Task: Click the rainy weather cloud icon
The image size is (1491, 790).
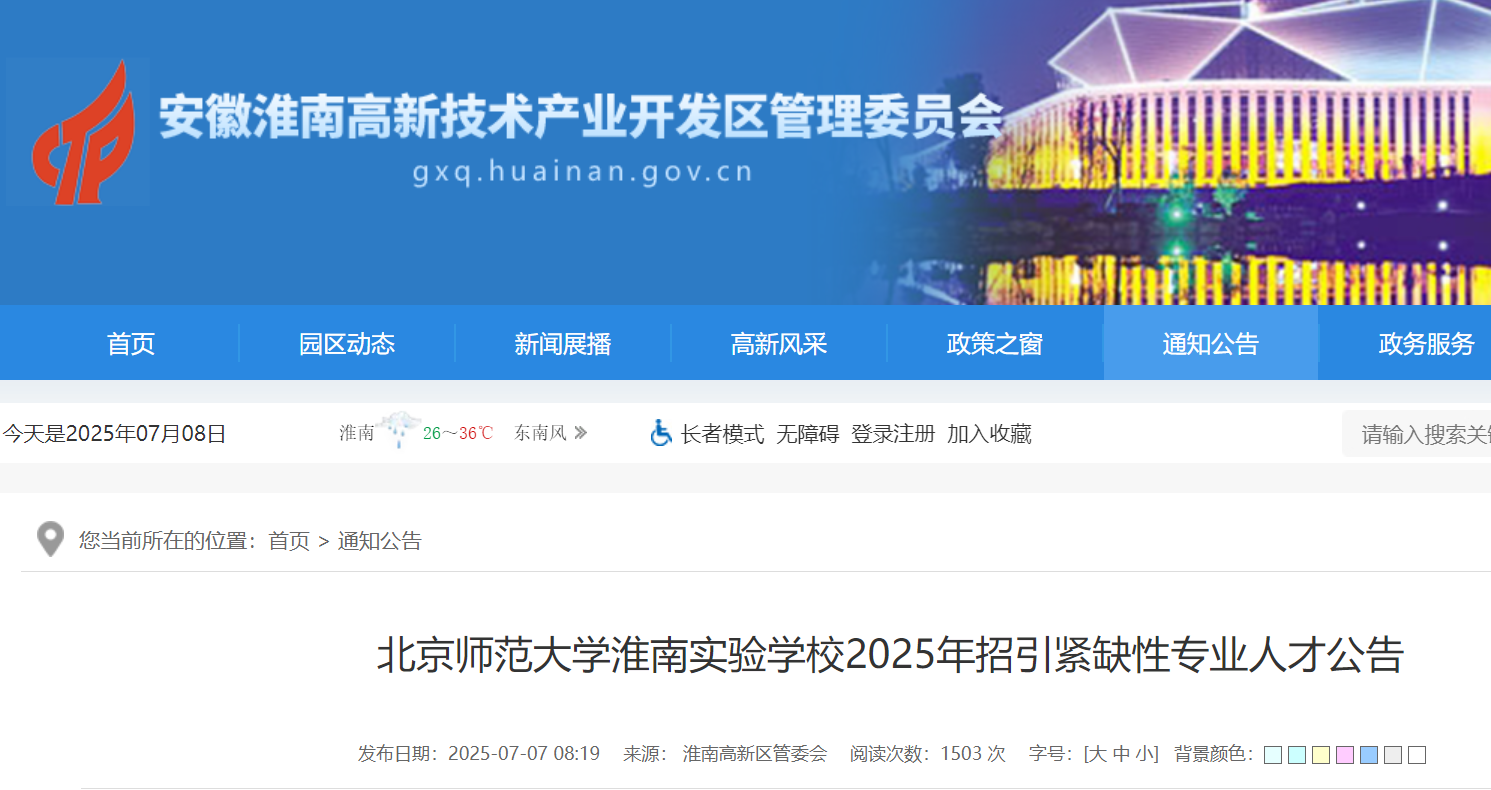Action: pyautogui.click(x=399, y=430)
